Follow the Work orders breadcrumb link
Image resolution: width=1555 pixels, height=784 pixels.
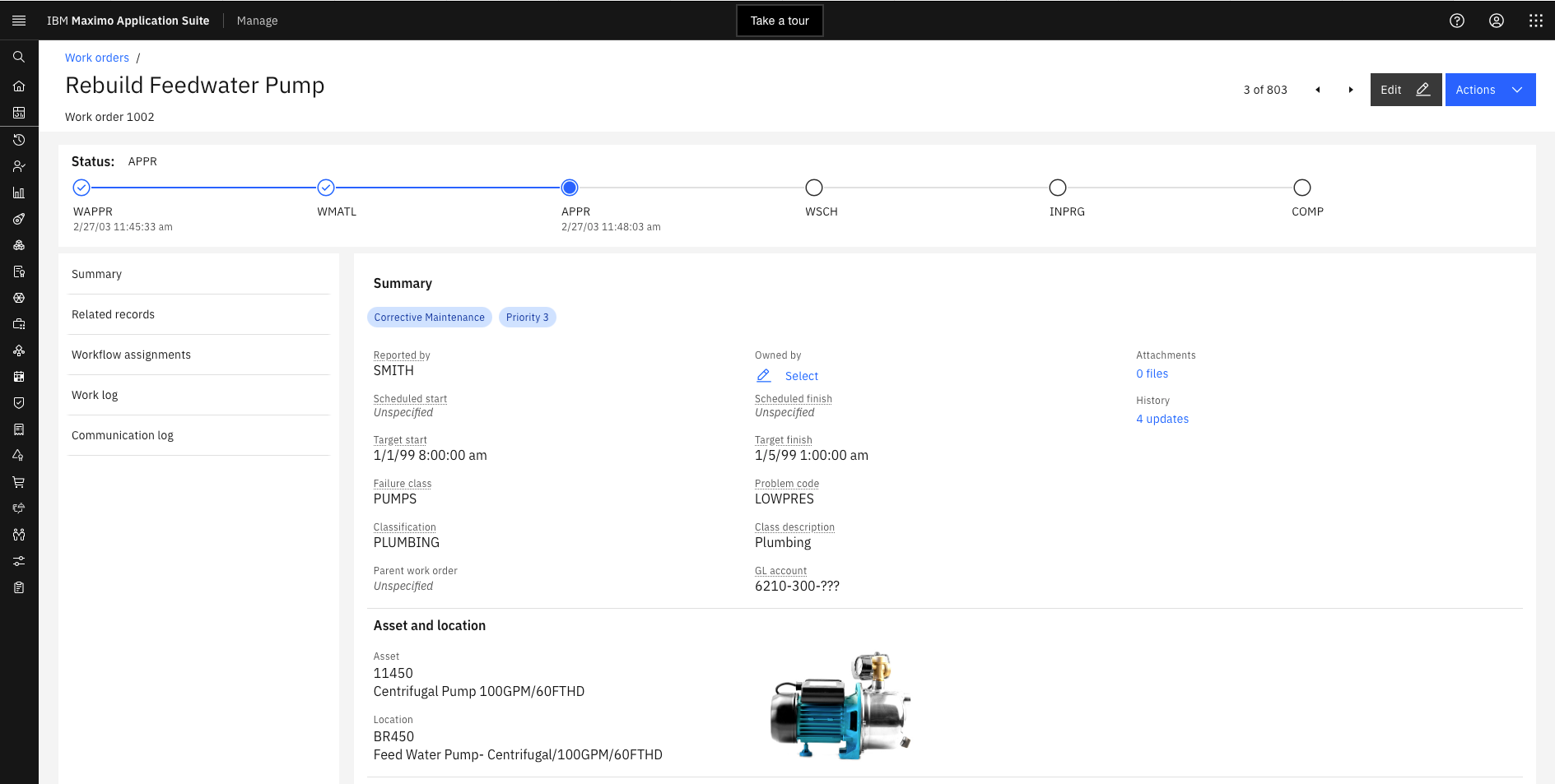tap(97, 58)
